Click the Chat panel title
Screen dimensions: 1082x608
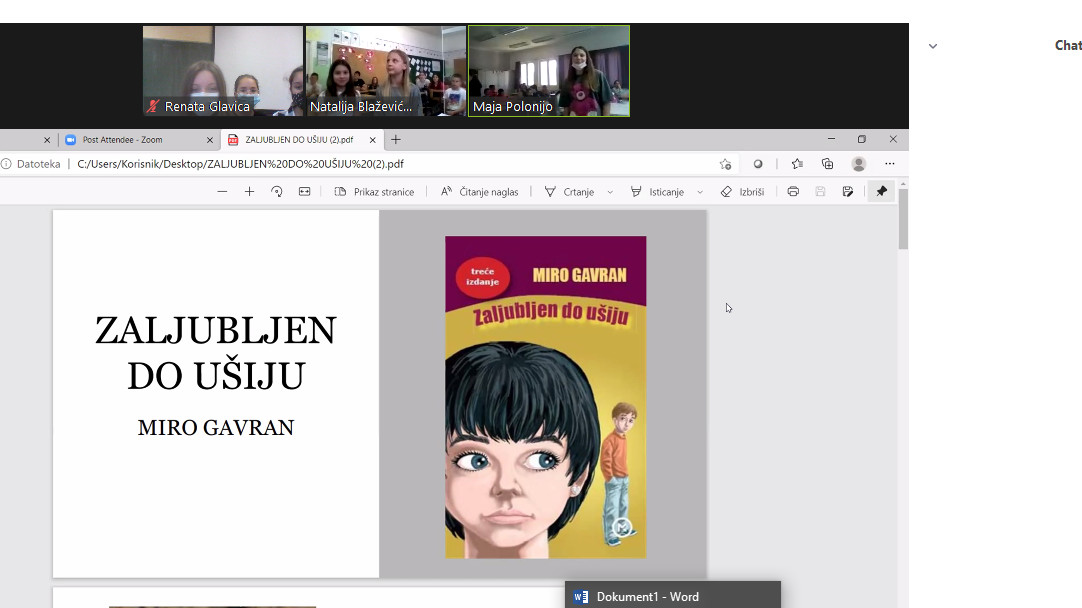click(1068, 46)
